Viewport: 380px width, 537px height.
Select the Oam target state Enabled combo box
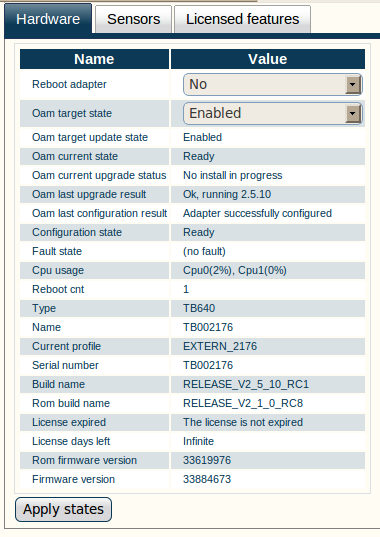tap(273, 113)
